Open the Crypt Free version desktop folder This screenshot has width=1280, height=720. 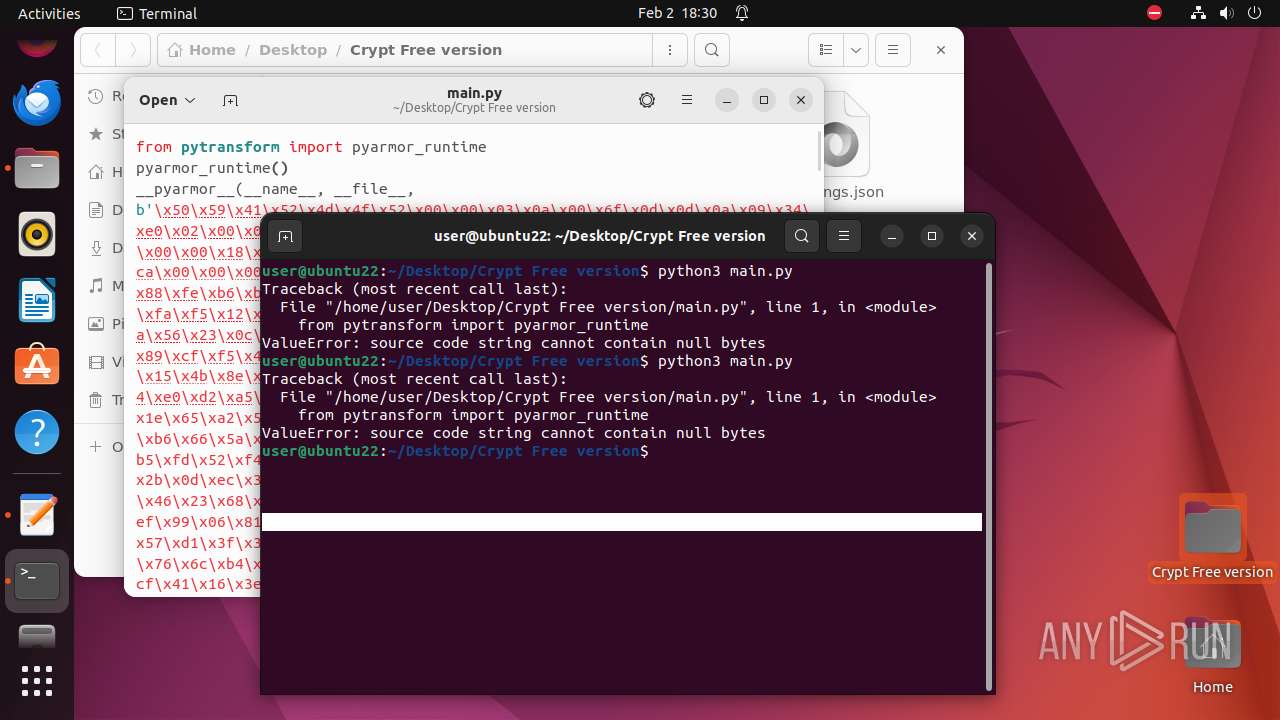pos(1212,538)
